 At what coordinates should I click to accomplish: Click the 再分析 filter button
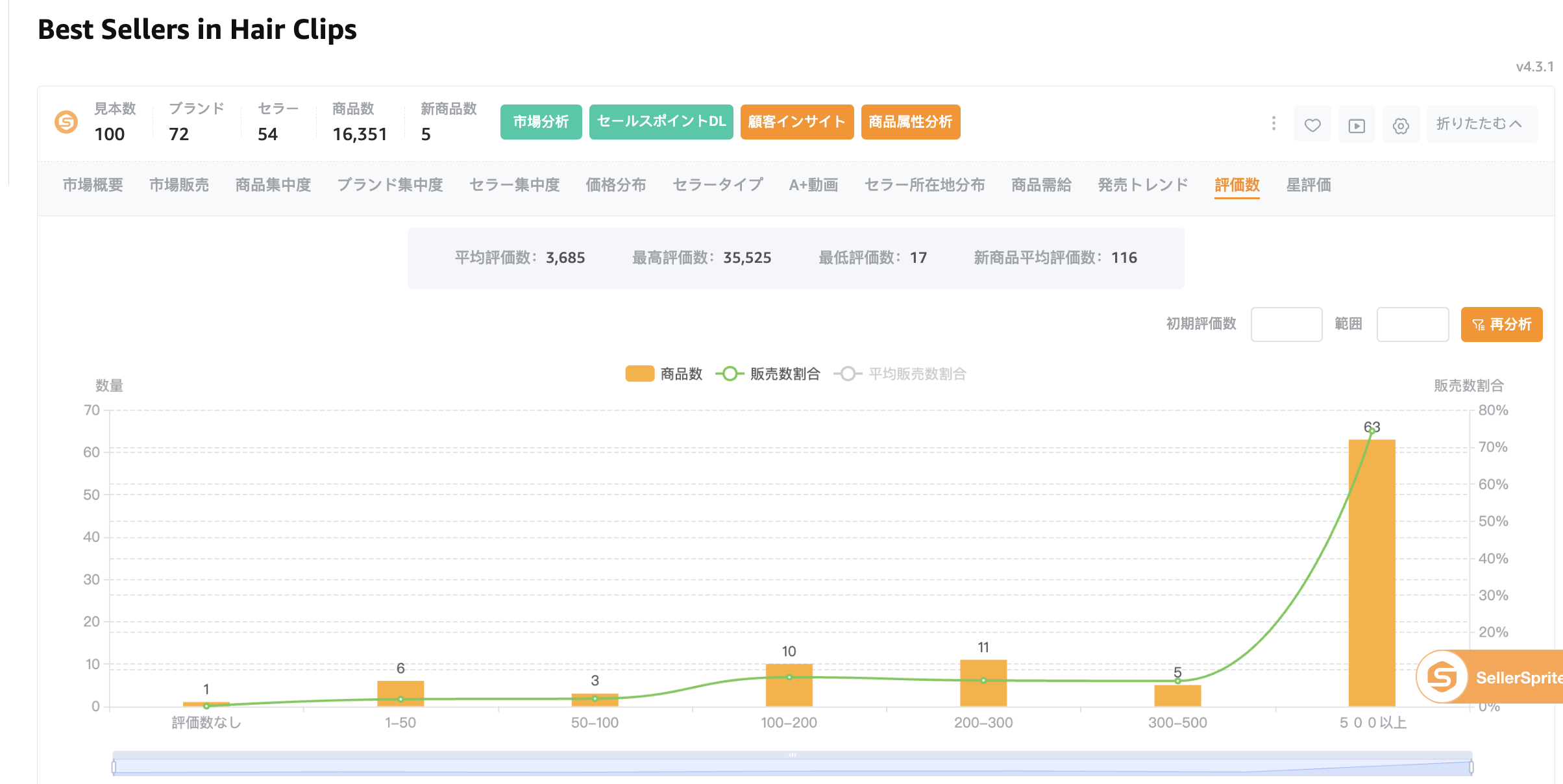[1501, 324]
